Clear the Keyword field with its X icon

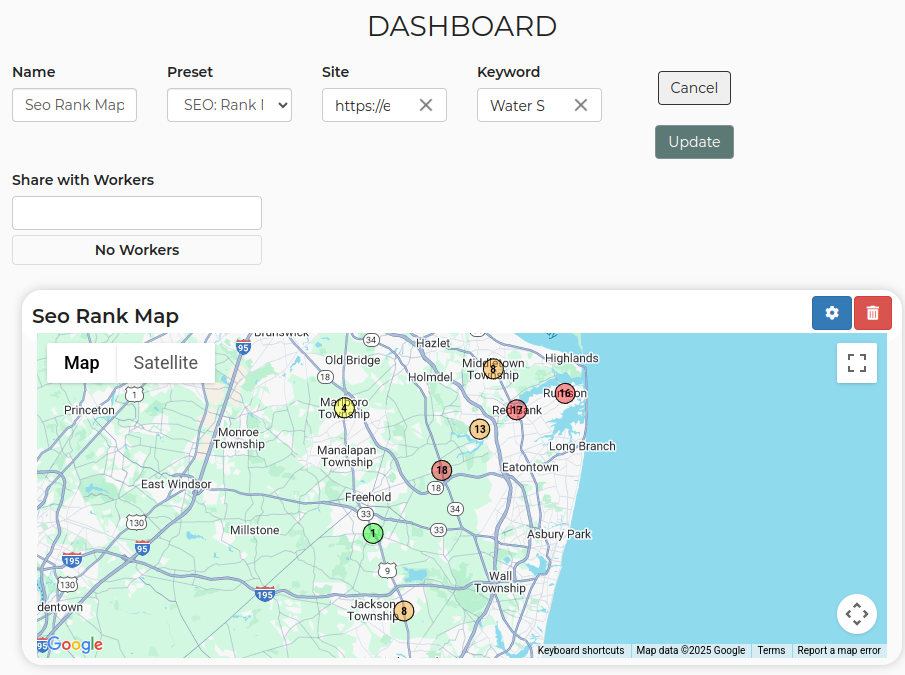(x=581, y=105)
